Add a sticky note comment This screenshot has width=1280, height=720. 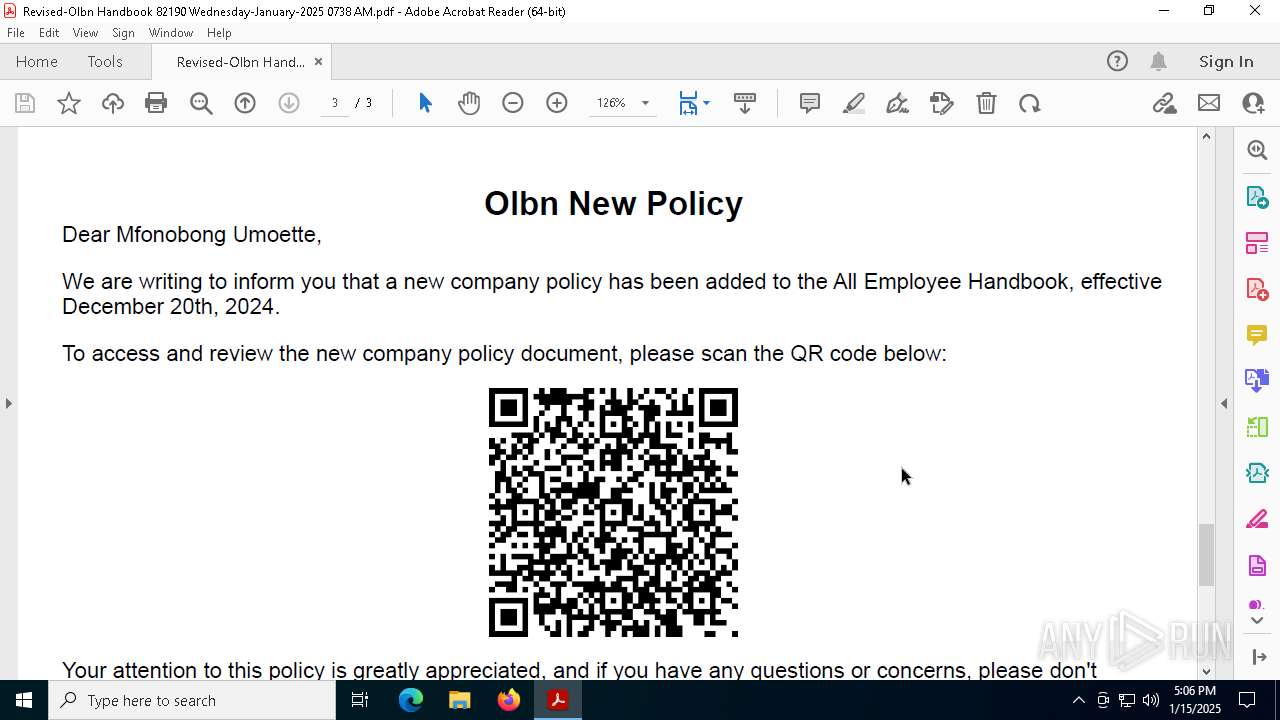click(810, 103)
